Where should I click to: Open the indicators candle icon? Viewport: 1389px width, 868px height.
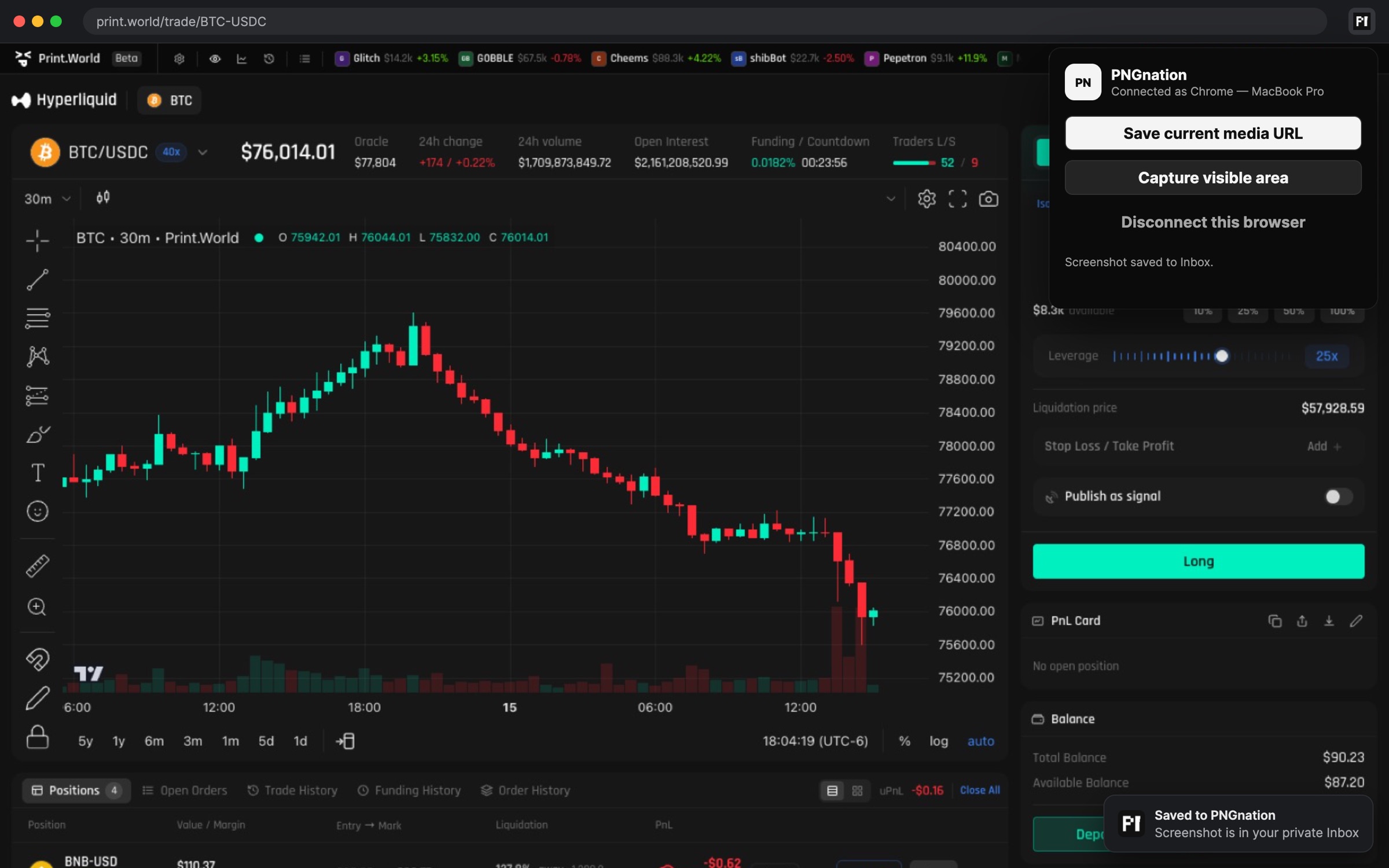point(103,198)
